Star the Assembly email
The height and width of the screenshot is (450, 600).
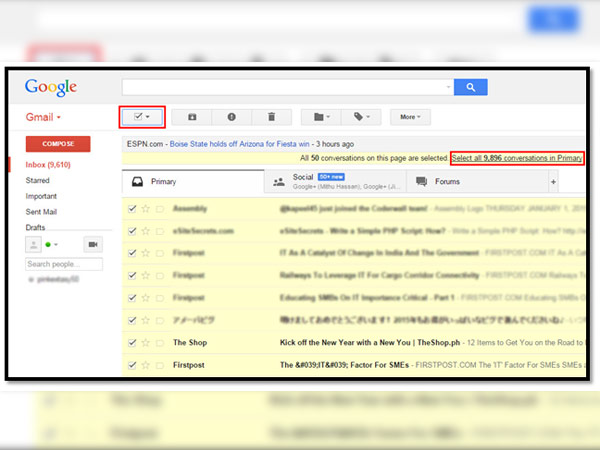[145, 209]
